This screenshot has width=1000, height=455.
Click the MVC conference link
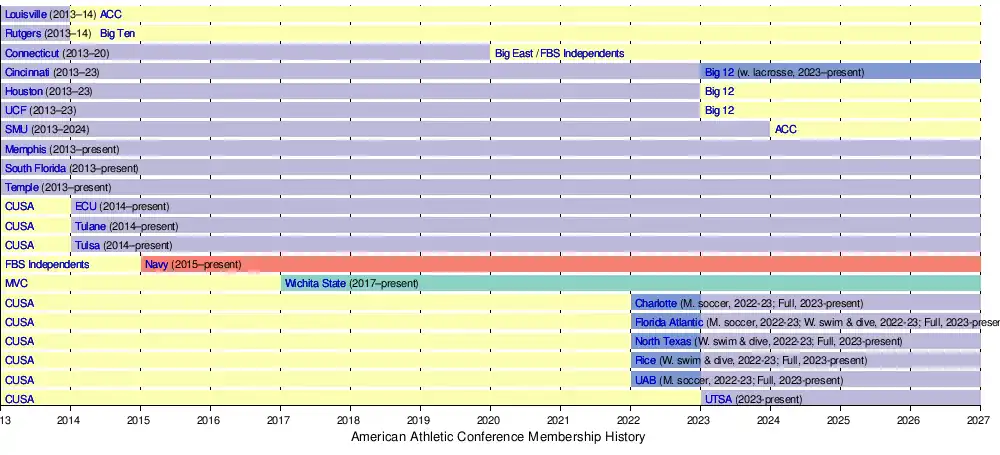16,284
